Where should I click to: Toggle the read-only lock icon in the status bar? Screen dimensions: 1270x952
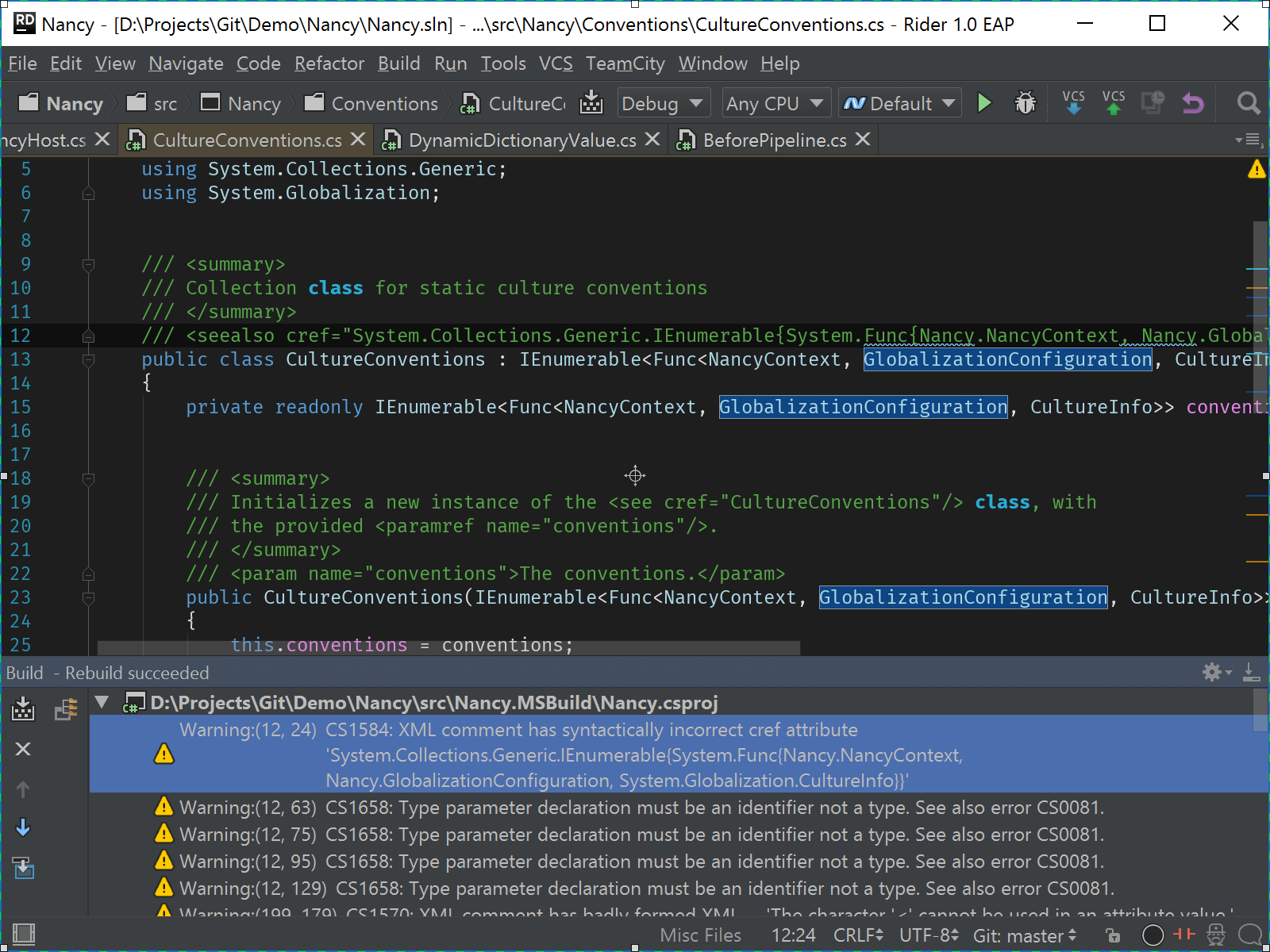pos(1113,935)
